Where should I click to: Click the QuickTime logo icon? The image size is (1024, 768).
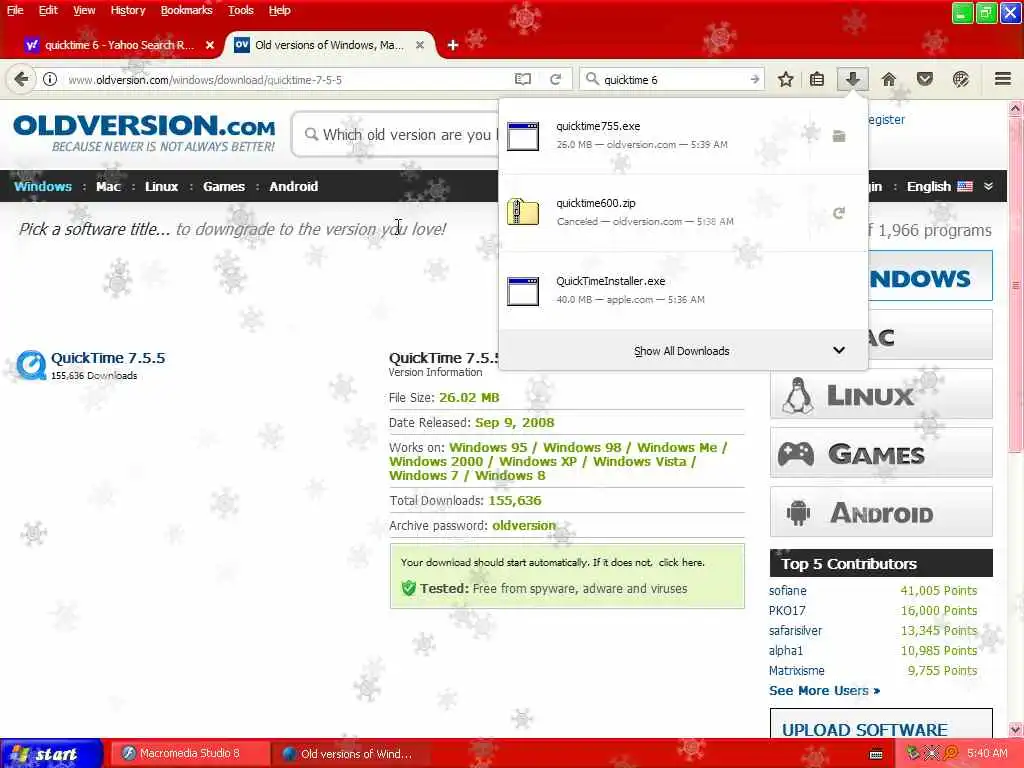pos(31,365)
